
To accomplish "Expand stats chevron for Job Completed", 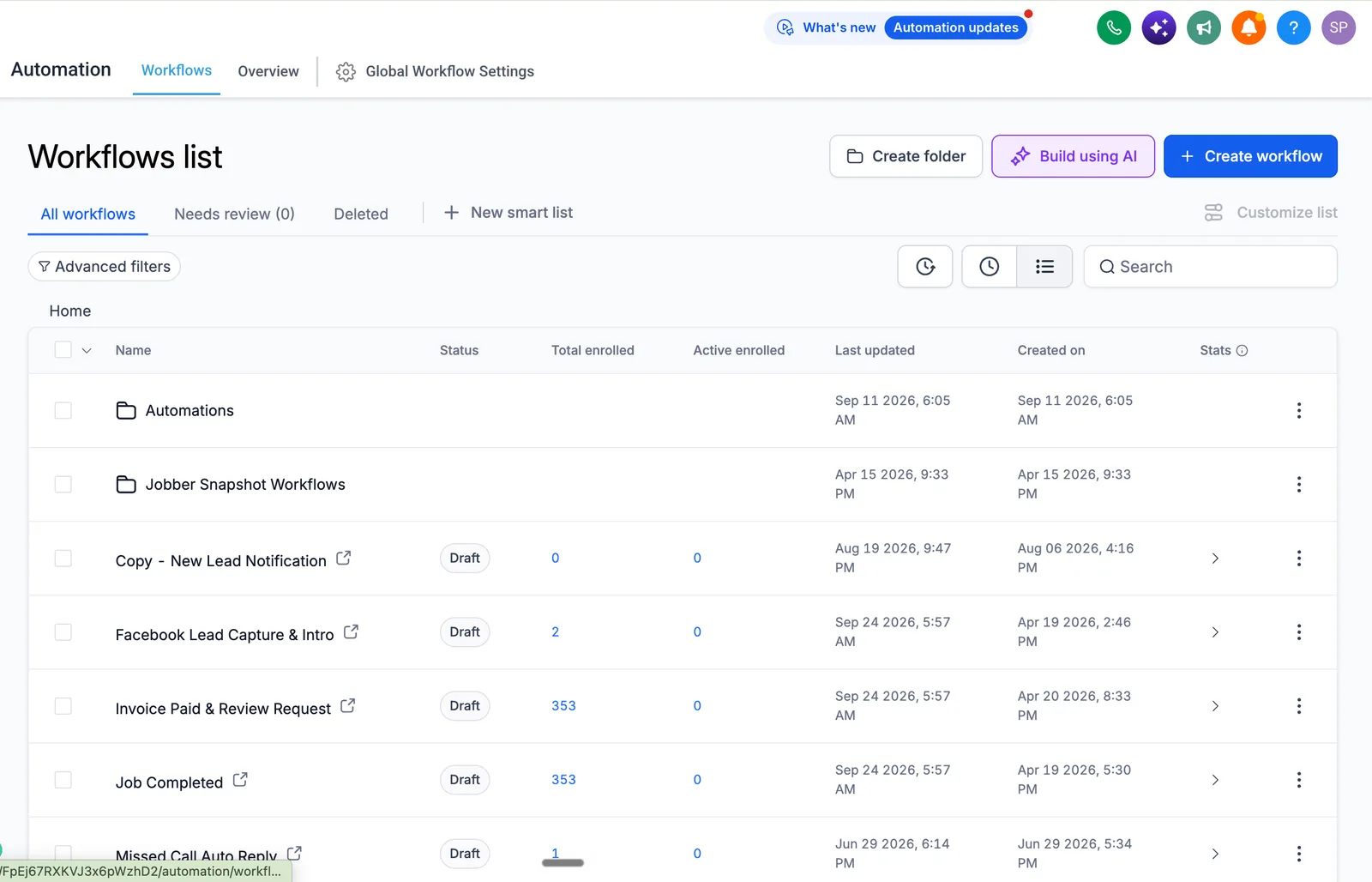I will [x=1215, y=779].
